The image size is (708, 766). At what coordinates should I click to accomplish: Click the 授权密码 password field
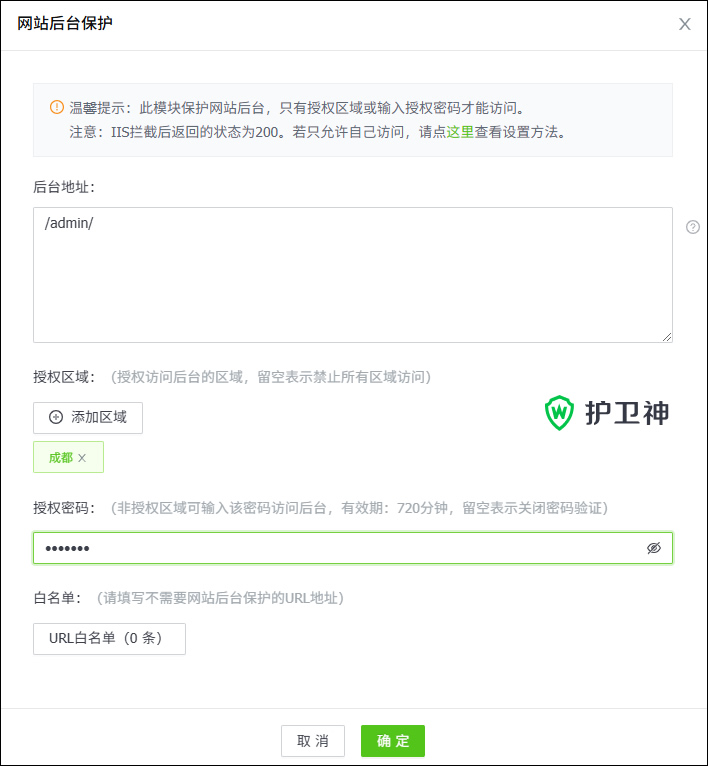click(353, 548)
